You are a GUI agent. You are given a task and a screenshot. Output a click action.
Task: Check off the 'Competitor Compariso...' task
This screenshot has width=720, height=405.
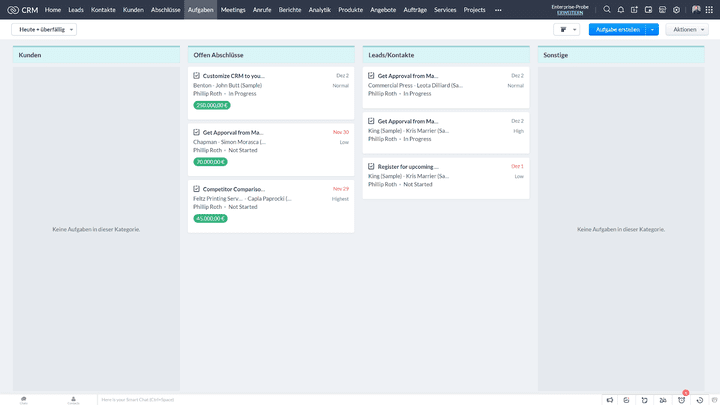pos(197,189)
